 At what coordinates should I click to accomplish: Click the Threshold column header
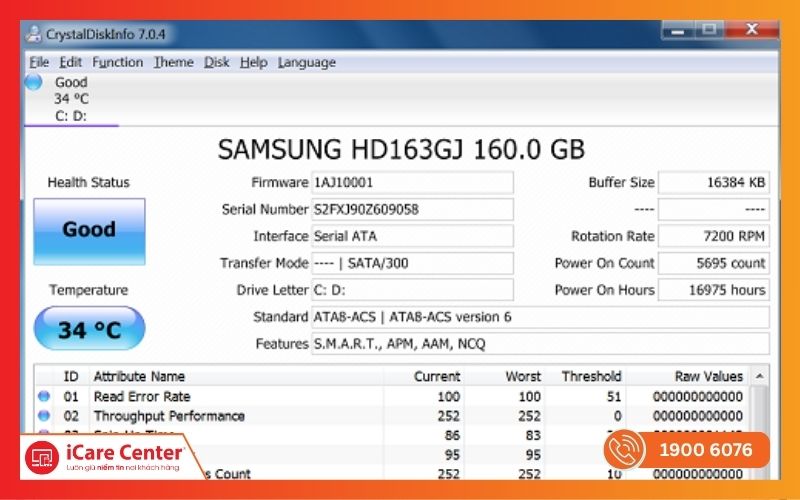tap(585, 377)
